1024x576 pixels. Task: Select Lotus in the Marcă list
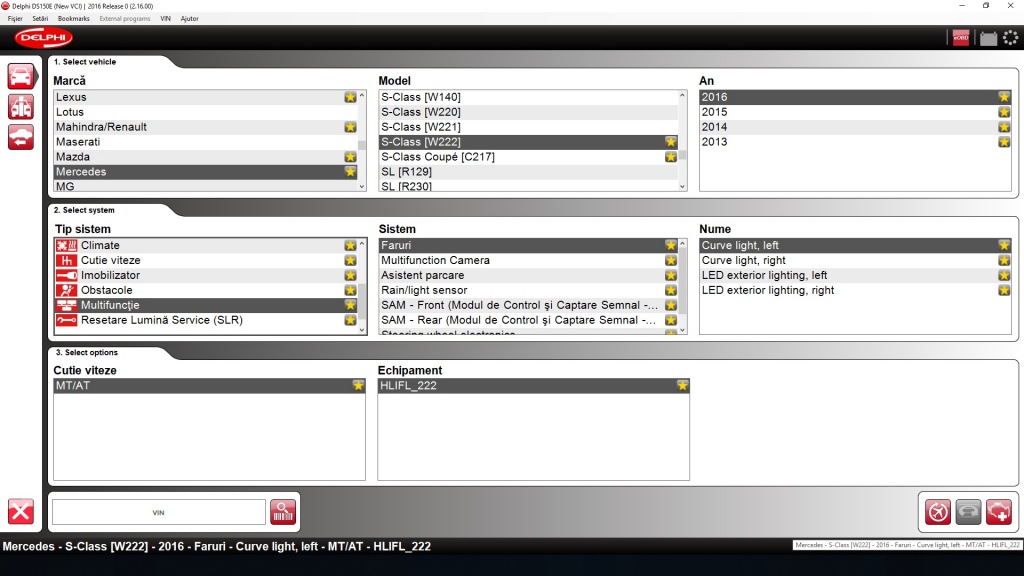tap(206, 112)
